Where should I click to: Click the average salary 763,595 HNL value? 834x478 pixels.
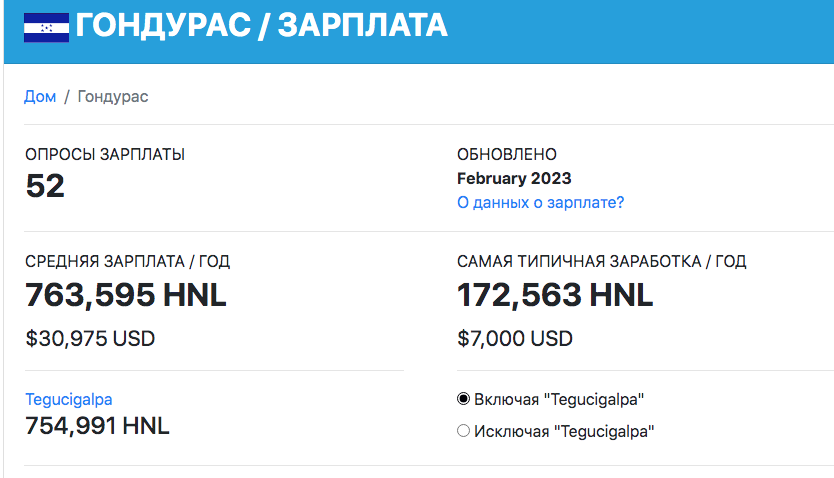pyautogui.click(x=126, y=295)
